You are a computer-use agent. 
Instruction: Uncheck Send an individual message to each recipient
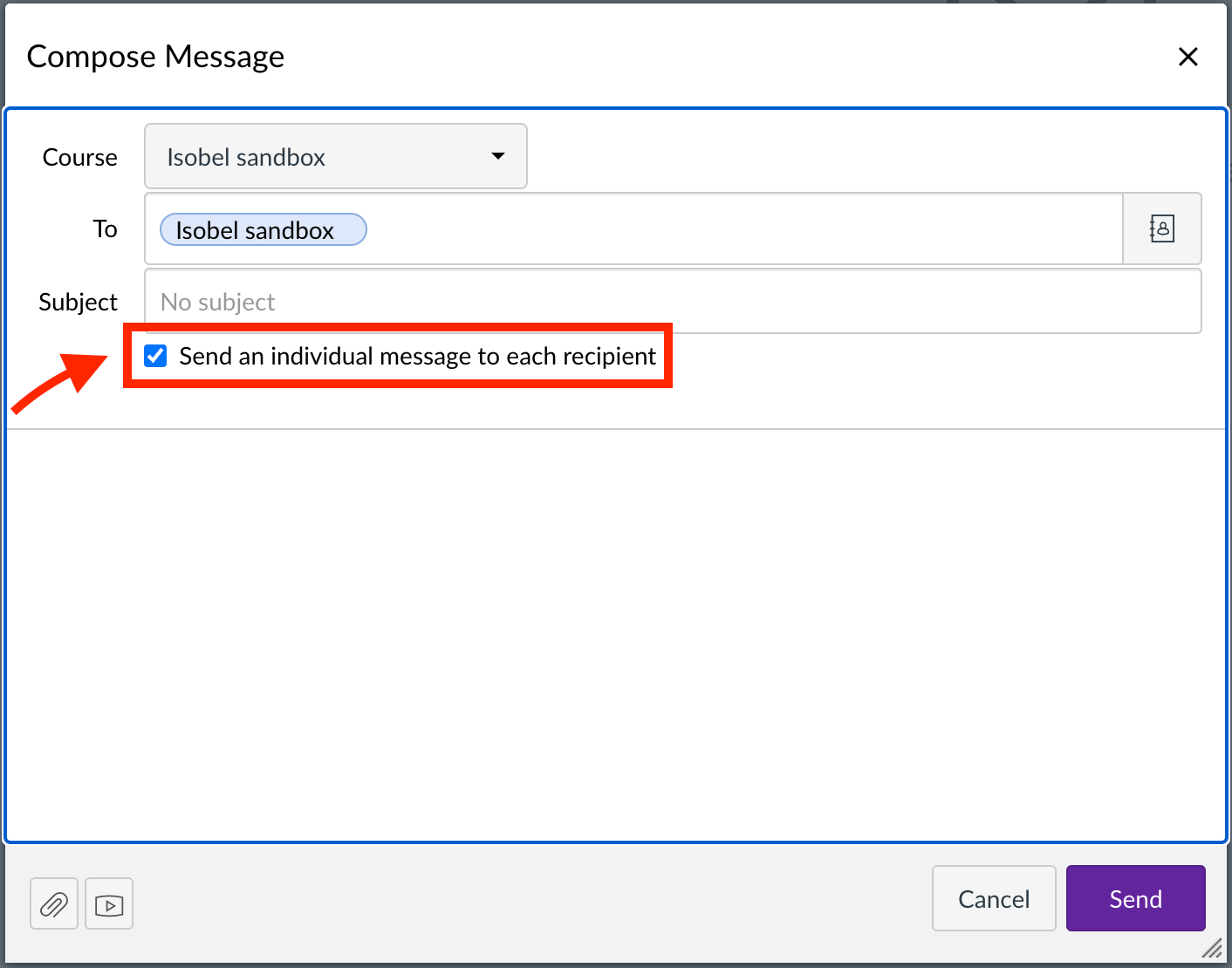[x=154, y=356]
